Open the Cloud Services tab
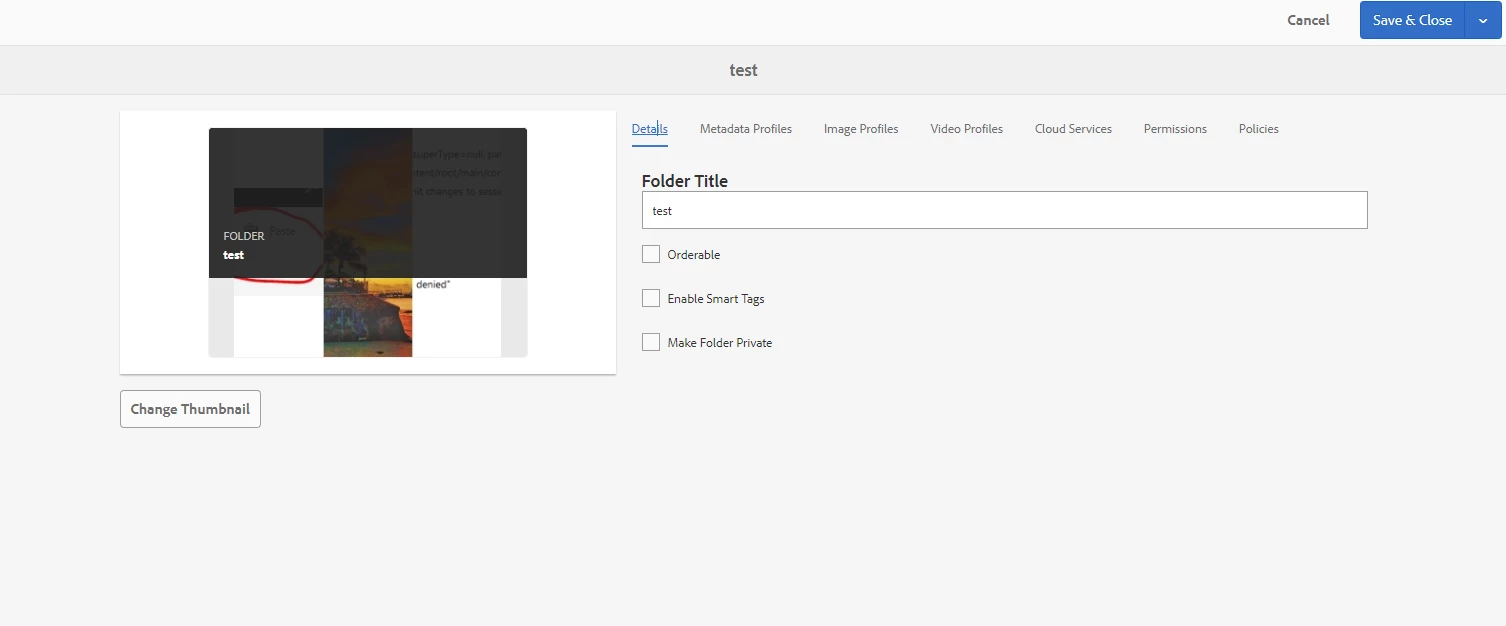This screenshot has width=1506, height=626. click(1073, 129)
